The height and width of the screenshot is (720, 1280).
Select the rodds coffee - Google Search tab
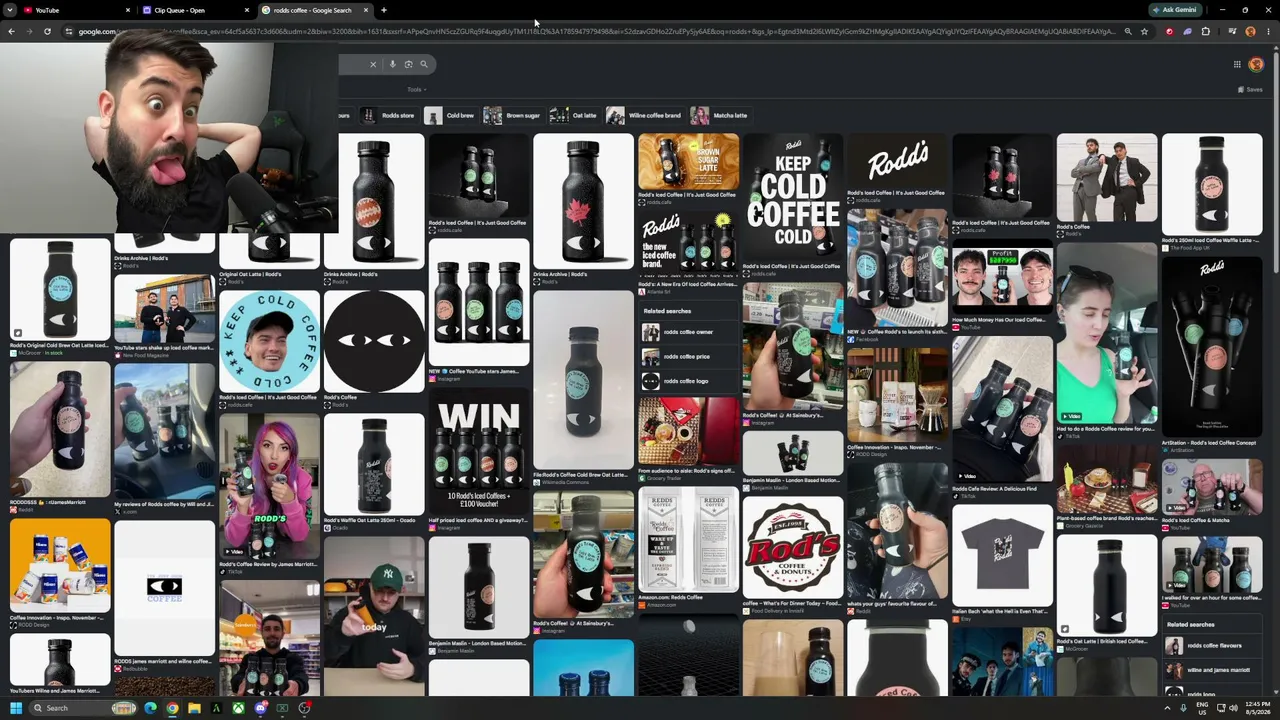point(314,10)
